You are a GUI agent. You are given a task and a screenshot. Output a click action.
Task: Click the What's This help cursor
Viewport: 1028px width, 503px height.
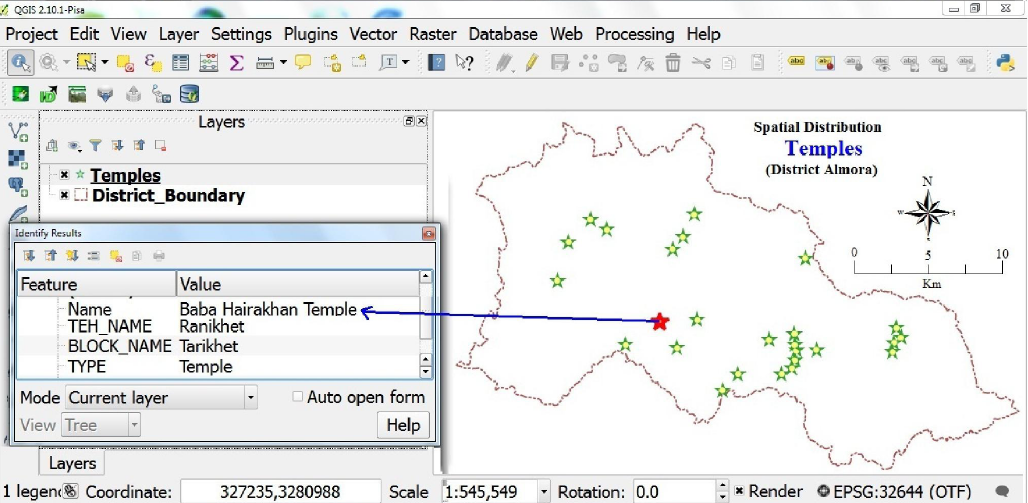click(x=464, y=62)
